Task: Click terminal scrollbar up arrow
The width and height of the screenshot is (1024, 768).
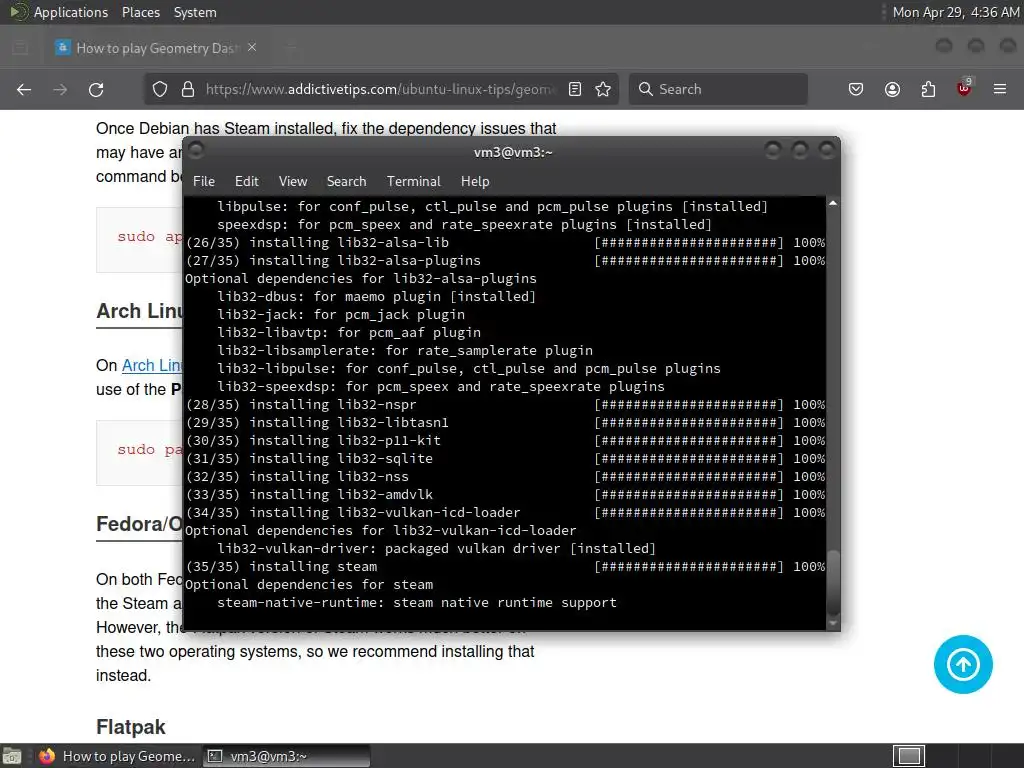Action: 833,204
